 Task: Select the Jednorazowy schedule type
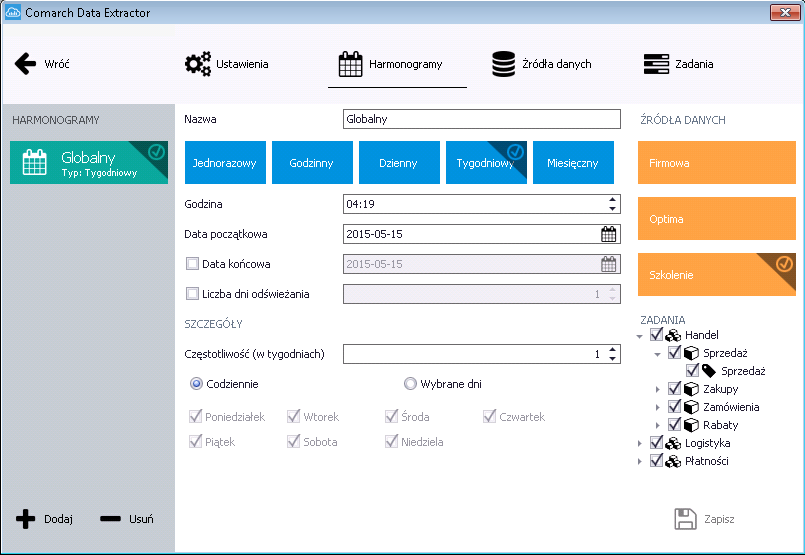tap(225, 163)
